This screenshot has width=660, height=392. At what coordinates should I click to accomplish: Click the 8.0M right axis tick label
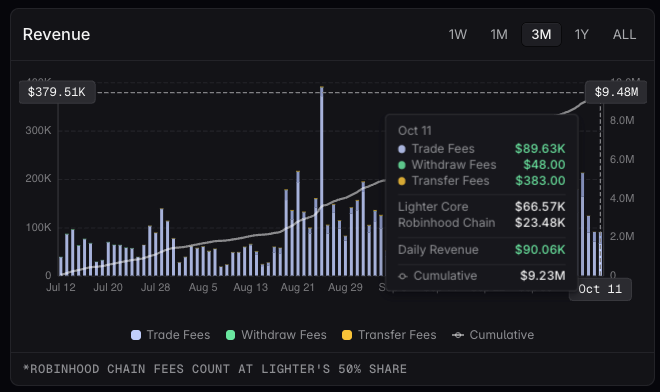(x=622, y=121)
